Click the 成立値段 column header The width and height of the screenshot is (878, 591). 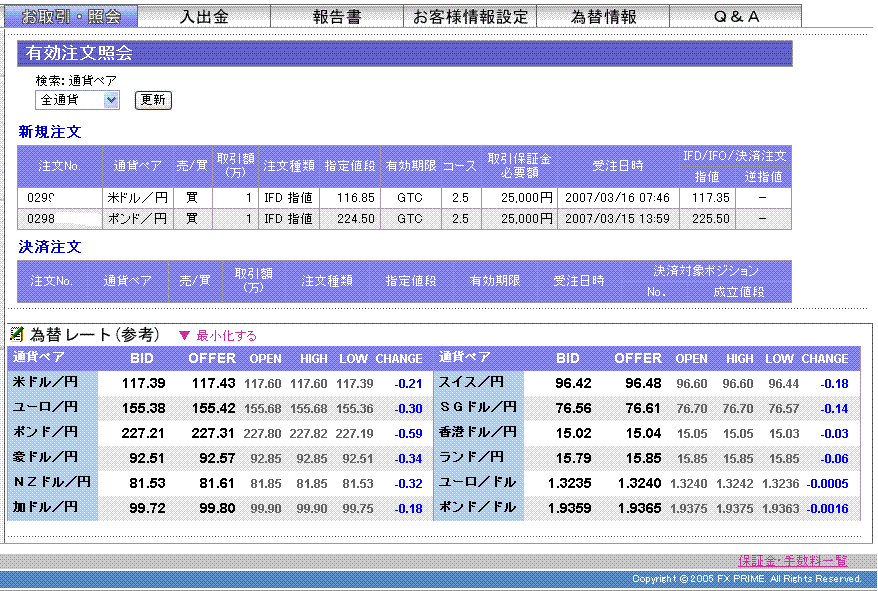(739, 292)
